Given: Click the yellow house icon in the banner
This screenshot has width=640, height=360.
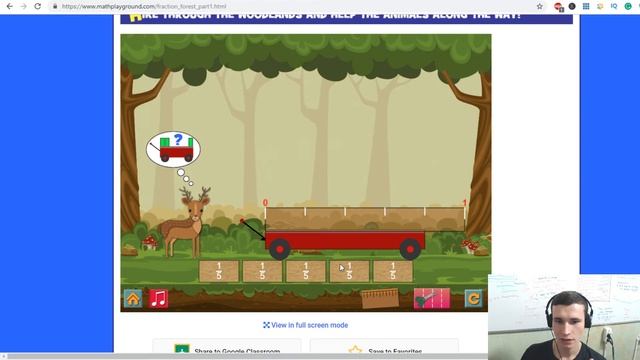Looking at the screenshot, I should pos(136,17).
